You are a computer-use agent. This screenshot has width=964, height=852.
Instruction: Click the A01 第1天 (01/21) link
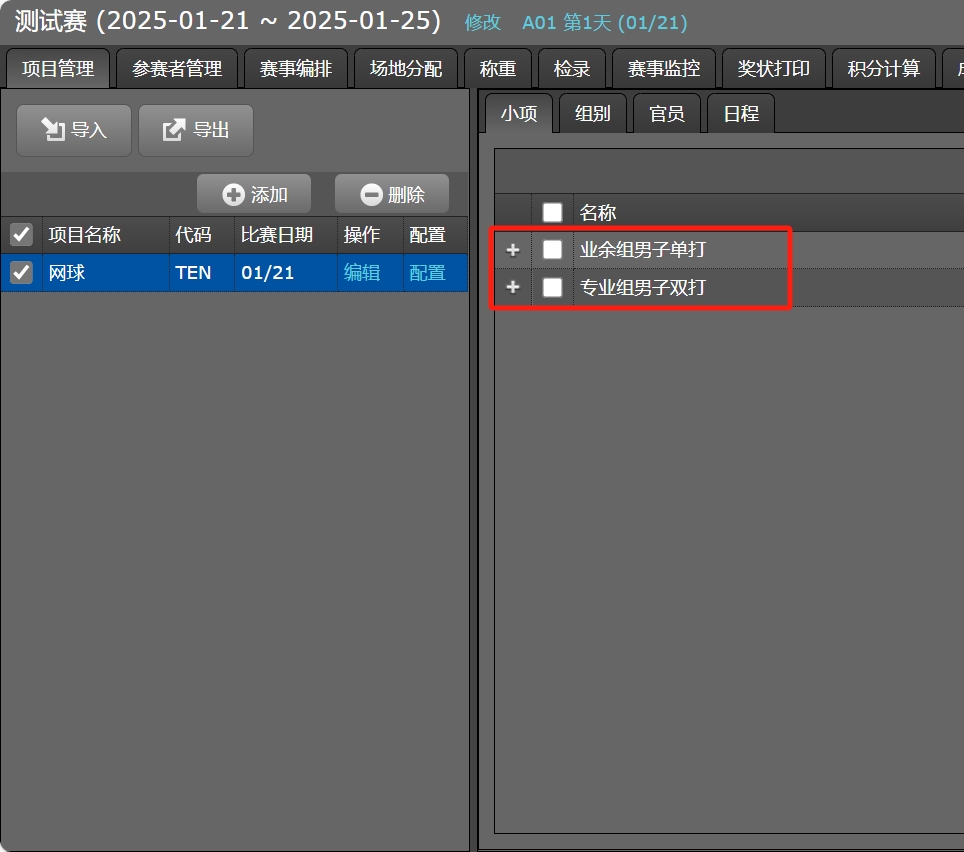(605, 23)
